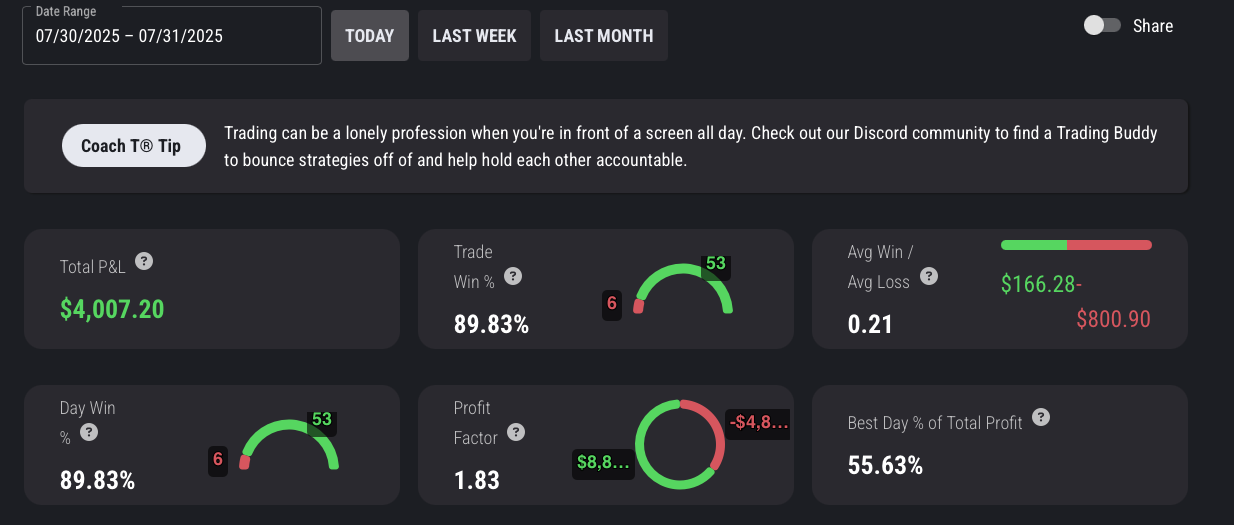Click the Avg Win / Avg Loss ratio bar

(x=1076, y=245)
